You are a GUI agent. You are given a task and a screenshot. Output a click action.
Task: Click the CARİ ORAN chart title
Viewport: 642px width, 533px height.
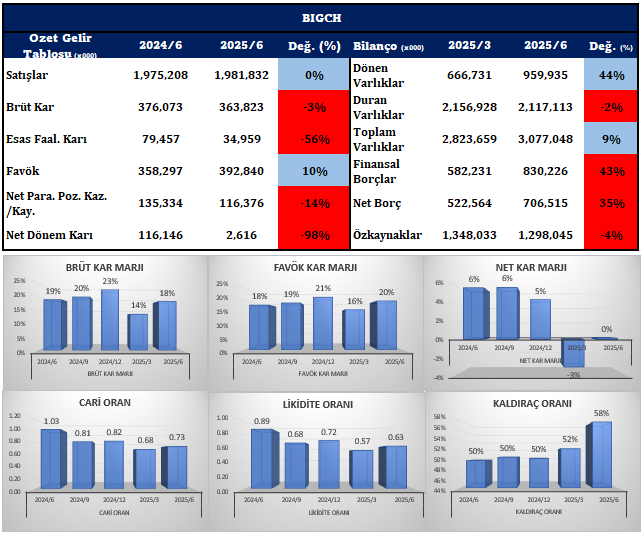[x=105, y=402]
